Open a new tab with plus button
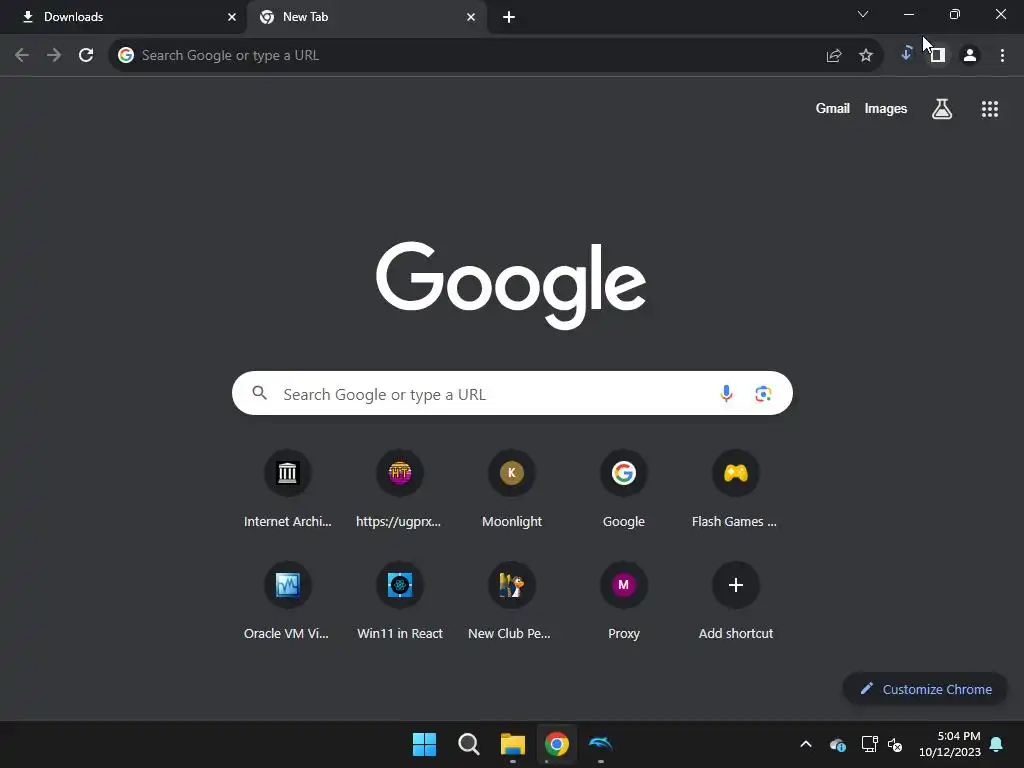 click(509, 17)
